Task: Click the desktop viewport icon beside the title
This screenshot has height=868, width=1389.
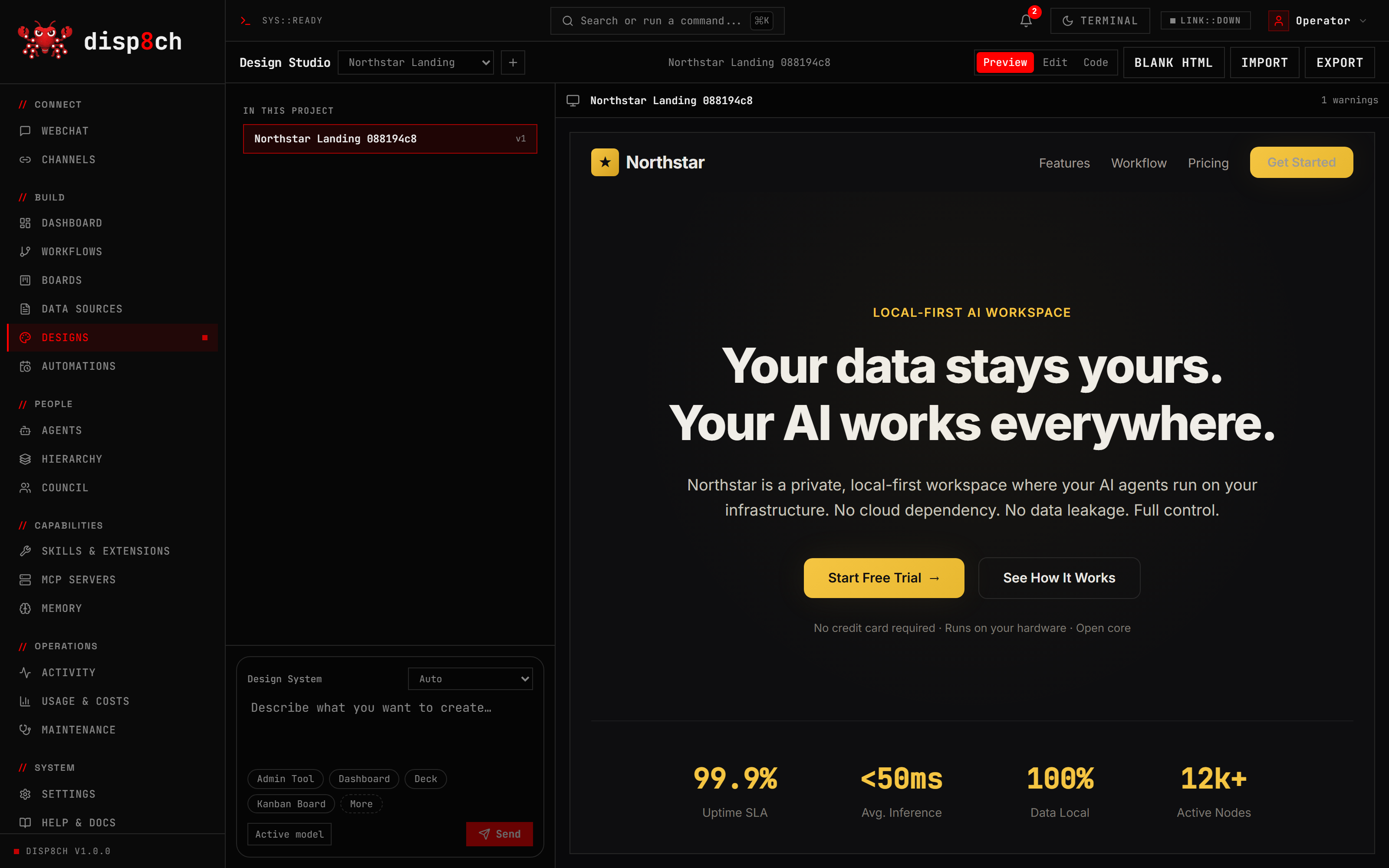Action: 573,100
